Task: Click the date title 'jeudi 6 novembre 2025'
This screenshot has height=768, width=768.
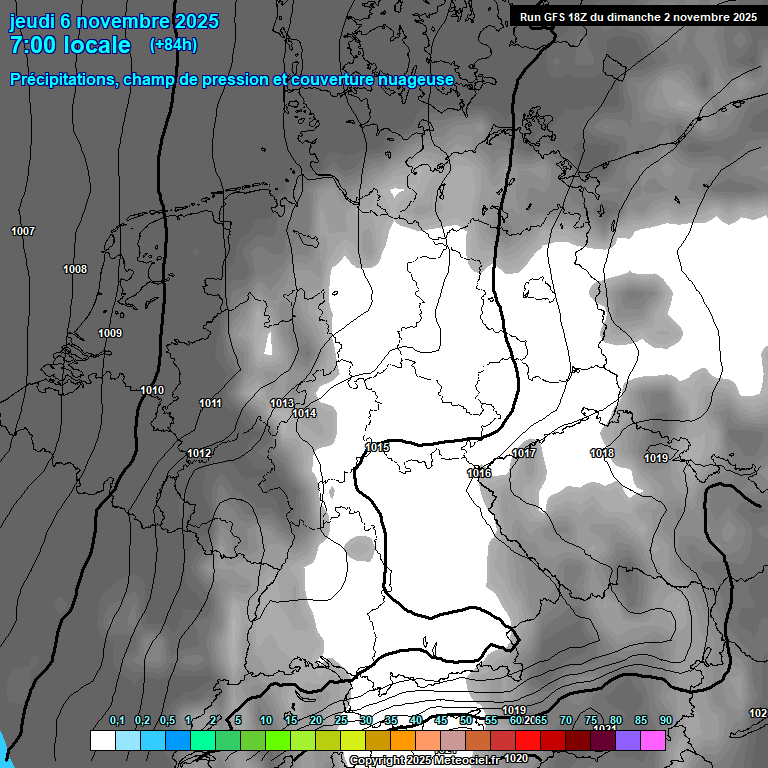Action: 114,22
